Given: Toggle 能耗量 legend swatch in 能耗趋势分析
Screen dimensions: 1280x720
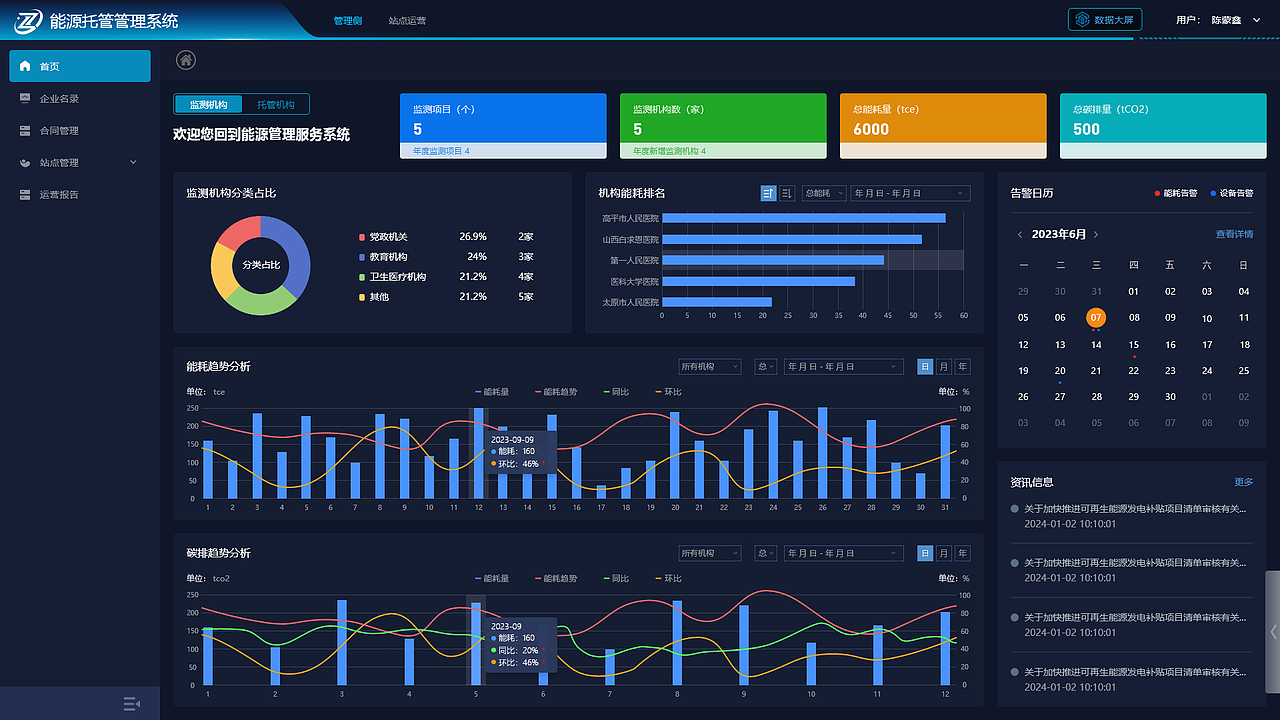Looking at the screenshot, I should (477, 392).
